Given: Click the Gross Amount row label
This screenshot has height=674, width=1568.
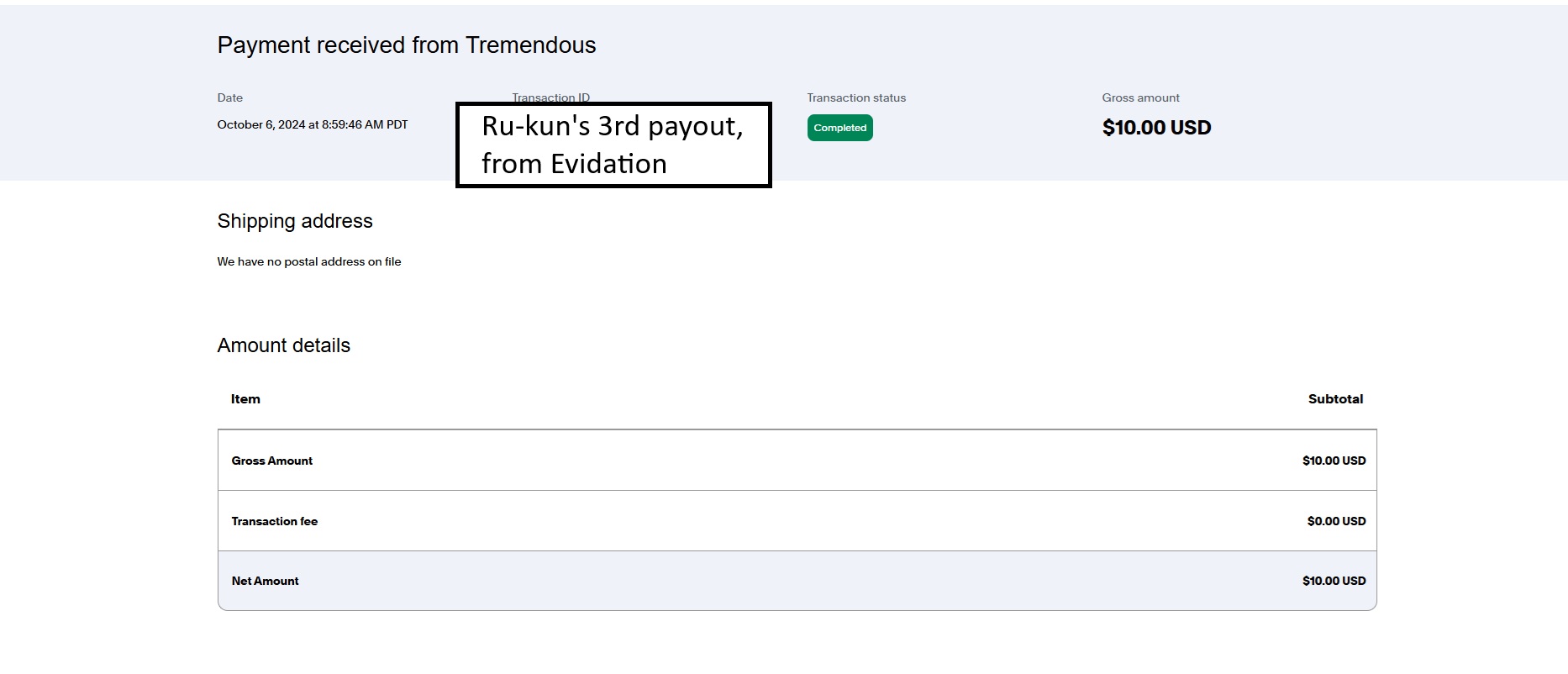Looking at the screenshot, I should point(272,461).
